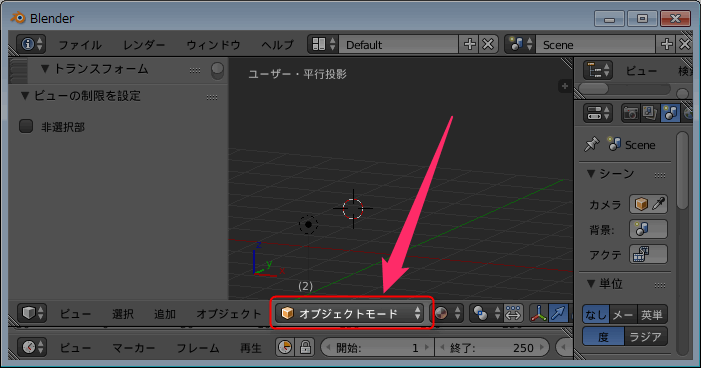Increase the 終了 end frame value

click(x=542, y=347)
